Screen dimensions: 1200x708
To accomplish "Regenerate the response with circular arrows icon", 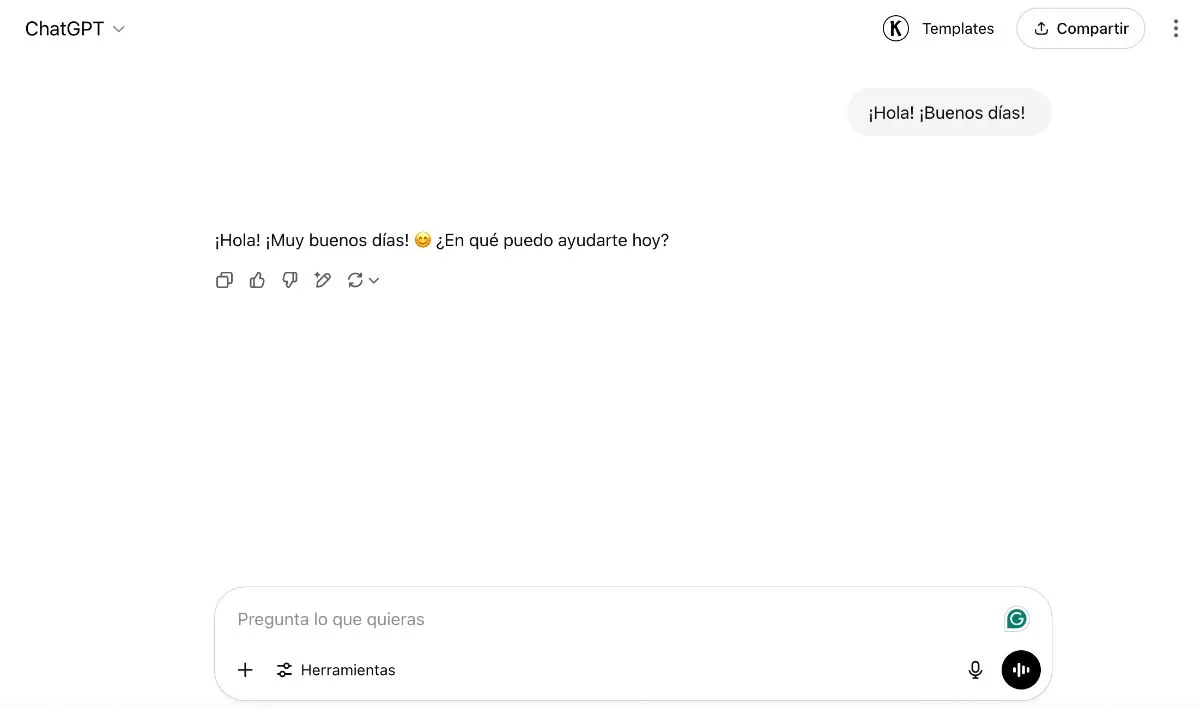I will 355,280.
